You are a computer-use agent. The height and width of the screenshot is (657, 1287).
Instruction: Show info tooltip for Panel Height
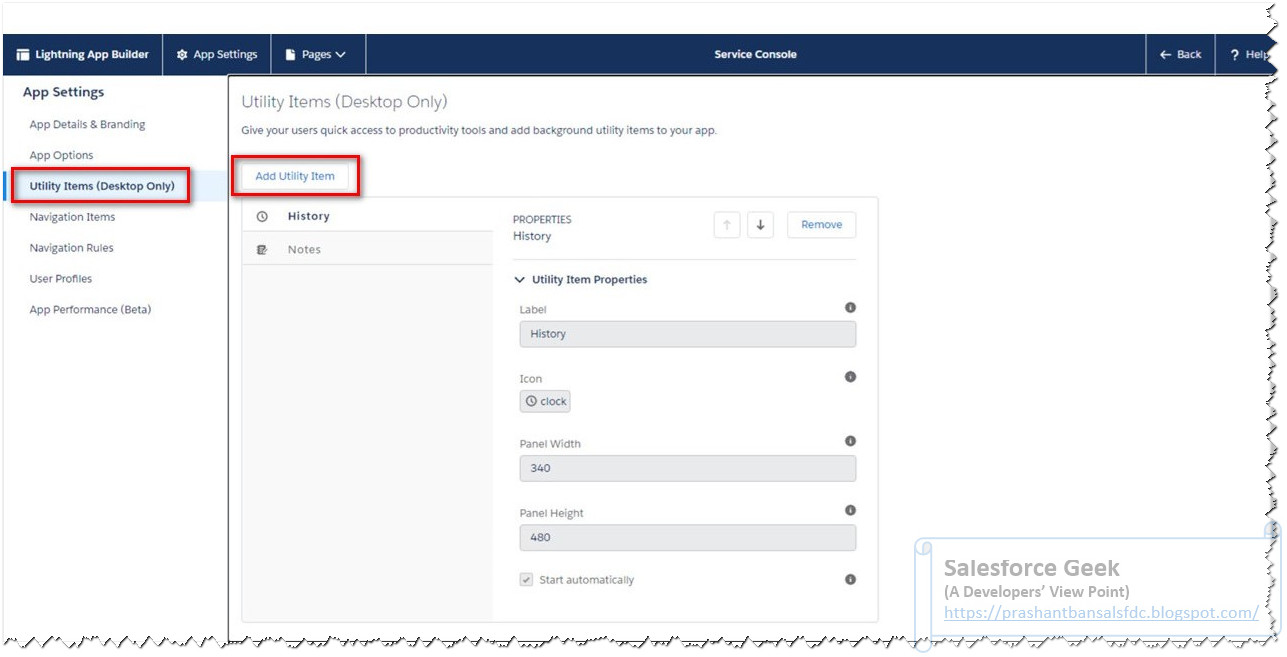point(850,510)
